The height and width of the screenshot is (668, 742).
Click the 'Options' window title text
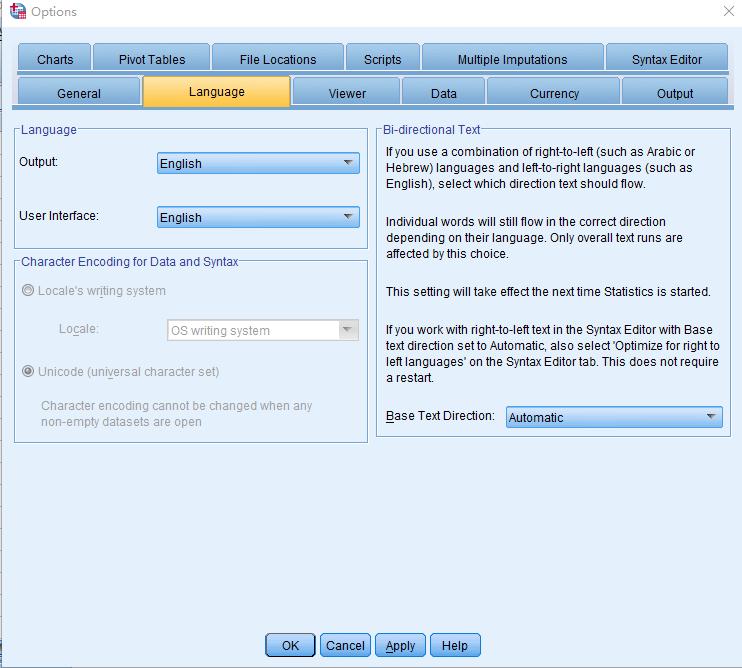click(54, 12)
